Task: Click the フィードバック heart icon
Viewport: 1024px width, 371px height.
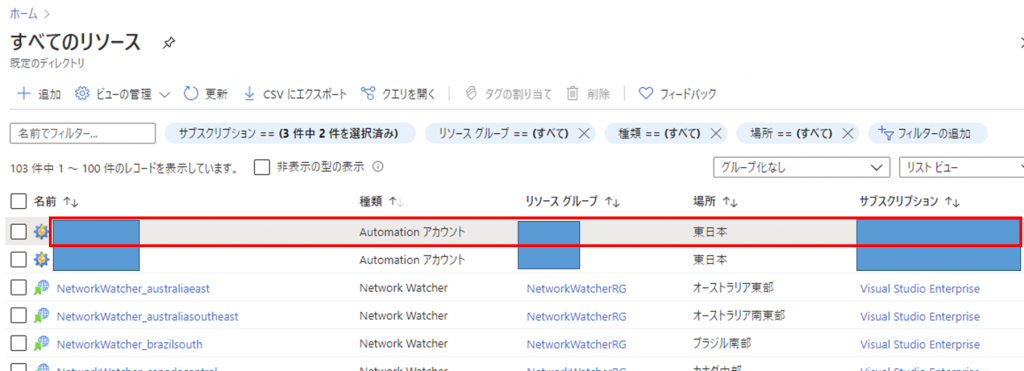Action: 645,93
